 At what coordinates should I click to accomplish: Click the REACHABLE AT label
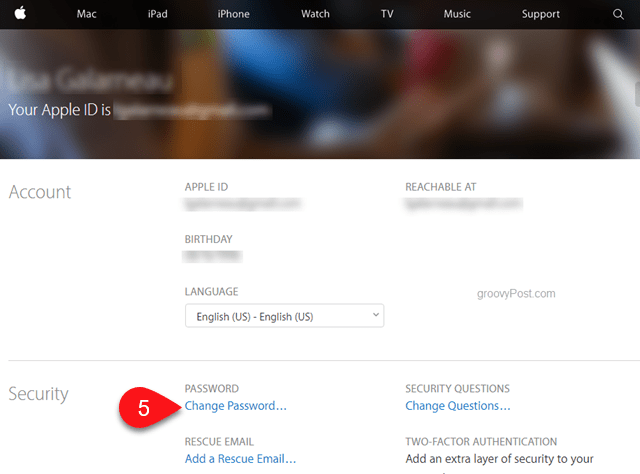coord(441,187)
